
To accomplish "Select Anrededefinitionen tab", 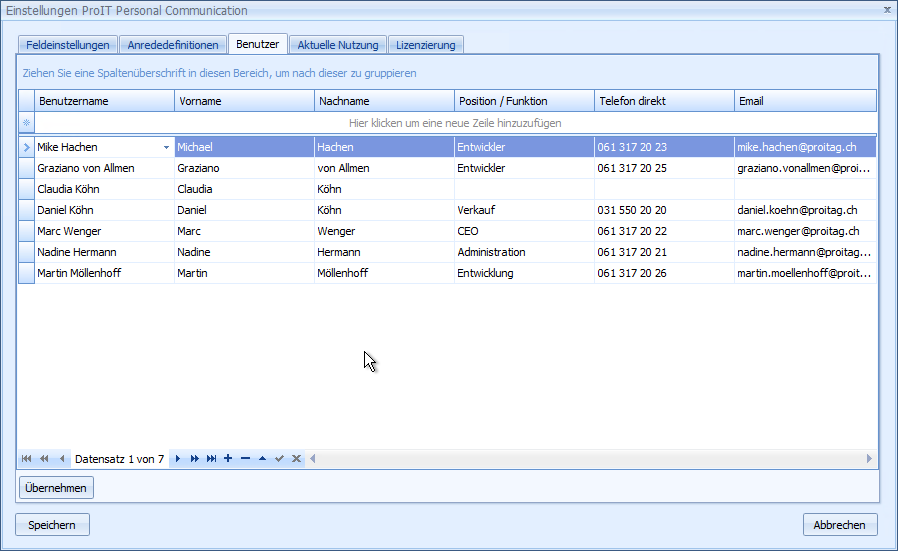I will (173, 45).
